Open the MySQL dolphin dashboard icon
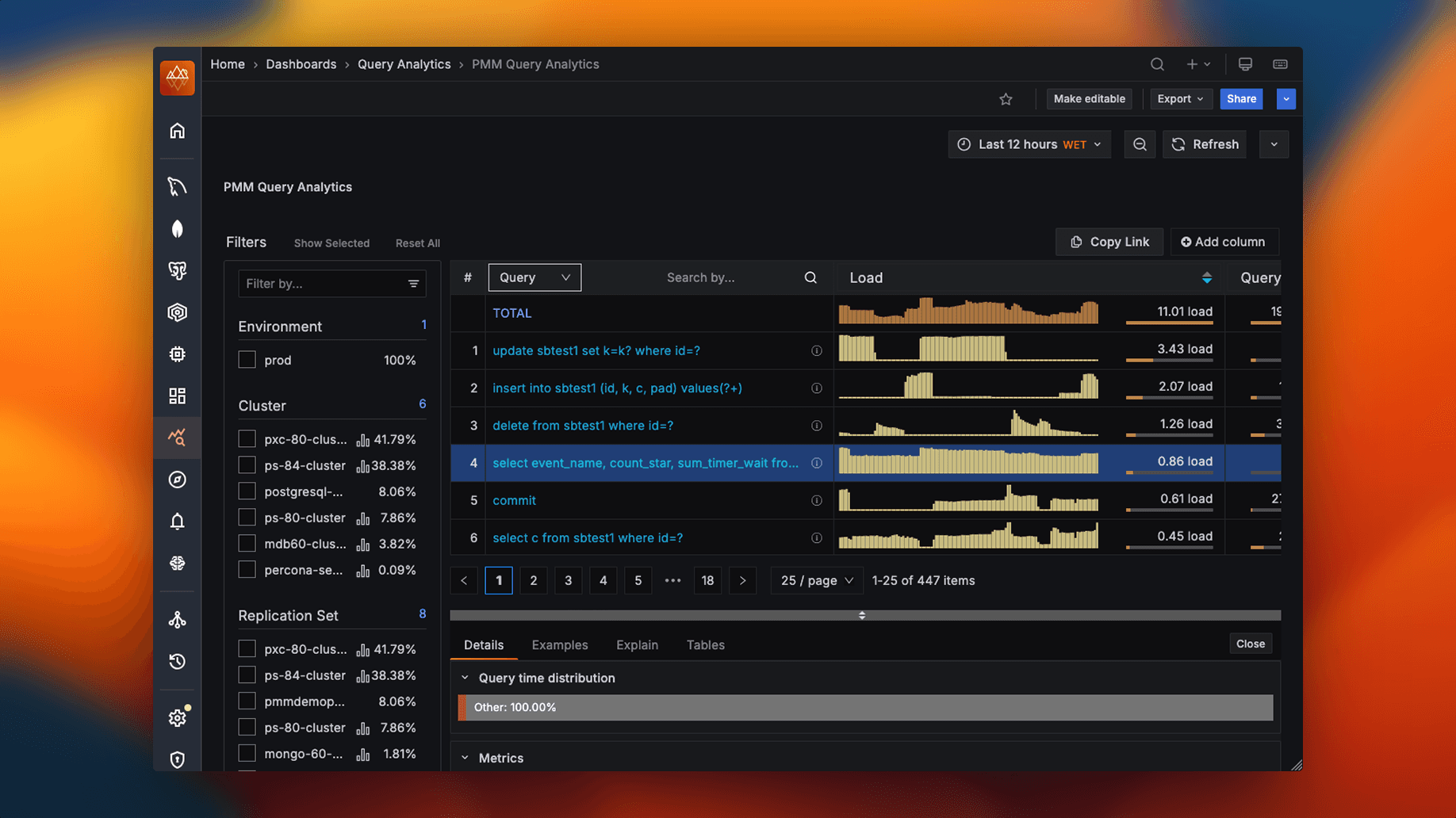Viewport: 1456px width, 818px height. 177,186
